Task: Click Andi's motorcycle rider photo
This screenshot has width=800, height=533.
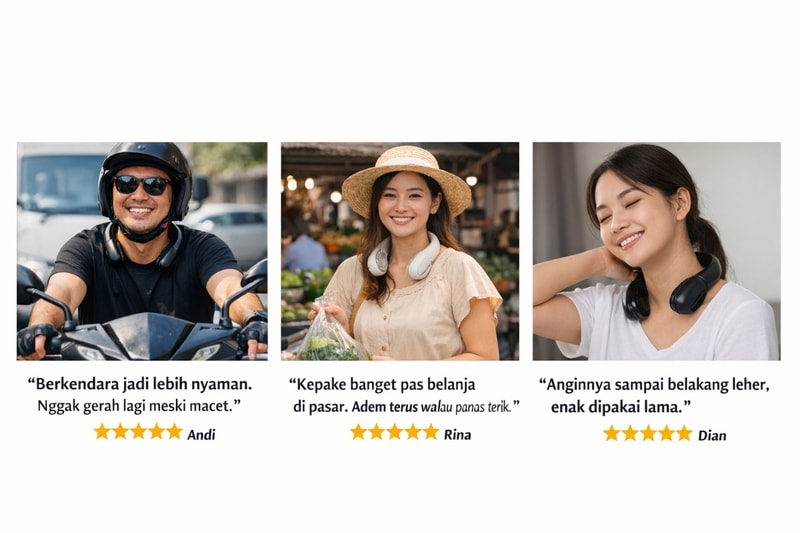Action: 142,251
